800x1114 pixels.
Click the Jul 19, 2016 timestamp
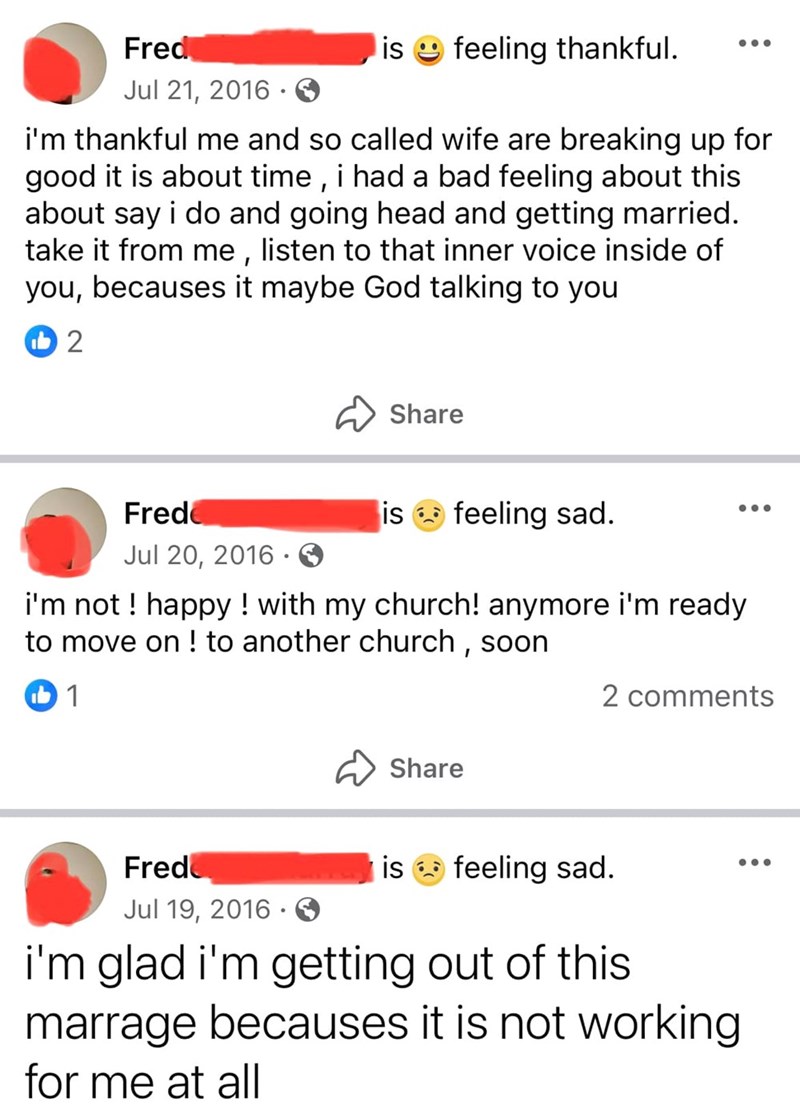pyautogui.click(x=197, y=909)
